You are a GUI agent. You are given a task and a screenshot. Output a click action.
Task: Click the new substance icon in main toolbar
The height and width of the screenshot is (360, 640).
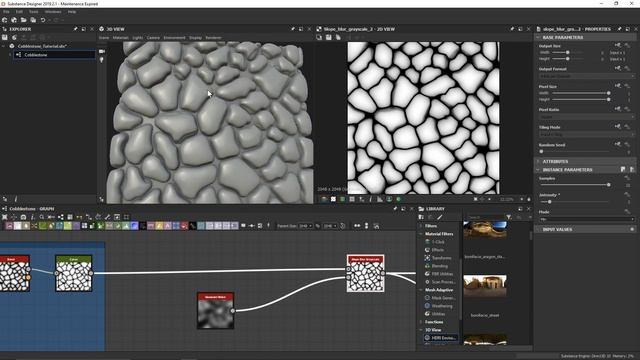4,20
